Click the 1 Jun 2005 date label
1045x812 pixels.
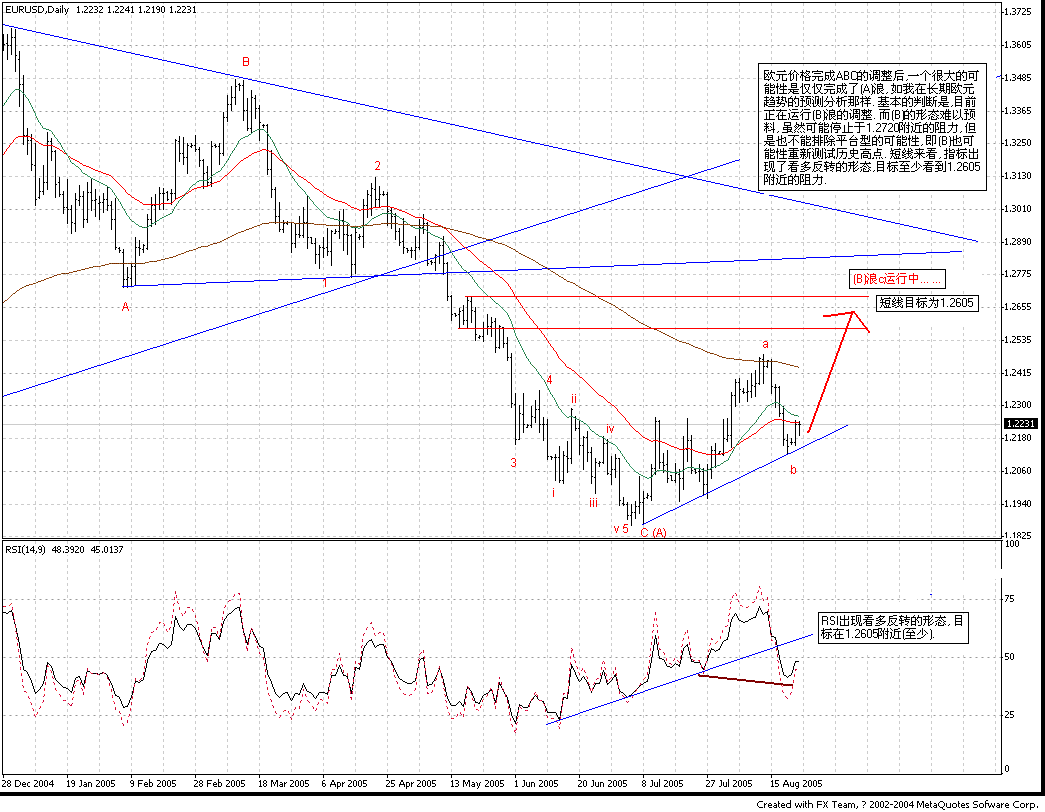[x=536, y=783]
